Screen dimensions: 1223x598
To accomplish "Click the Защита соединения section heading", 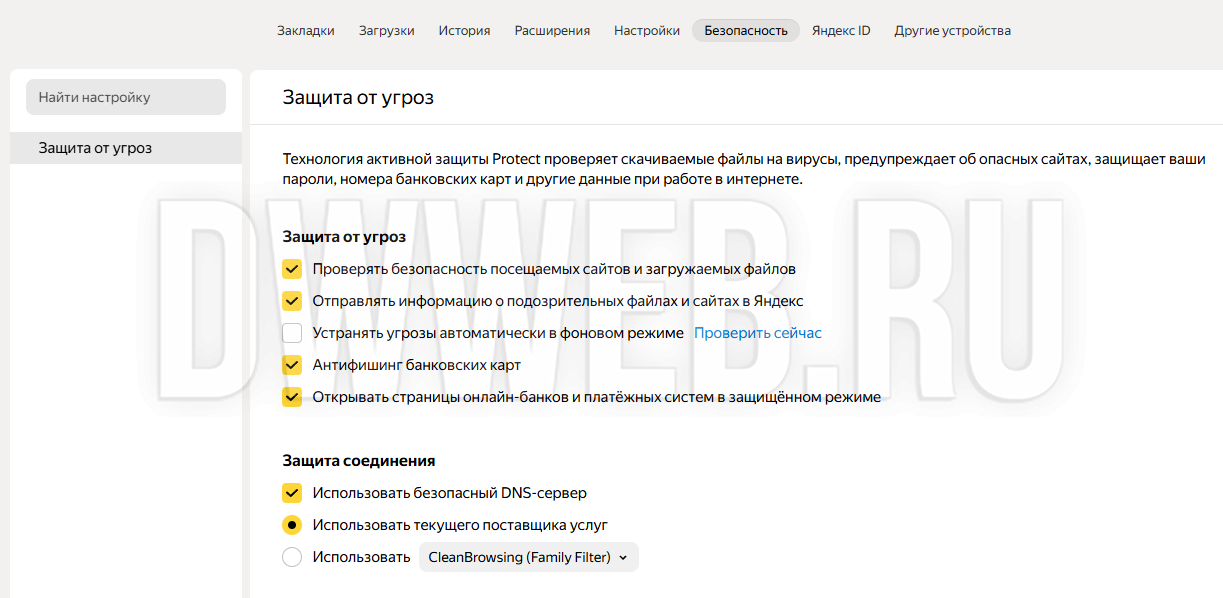I will (359, 461).
